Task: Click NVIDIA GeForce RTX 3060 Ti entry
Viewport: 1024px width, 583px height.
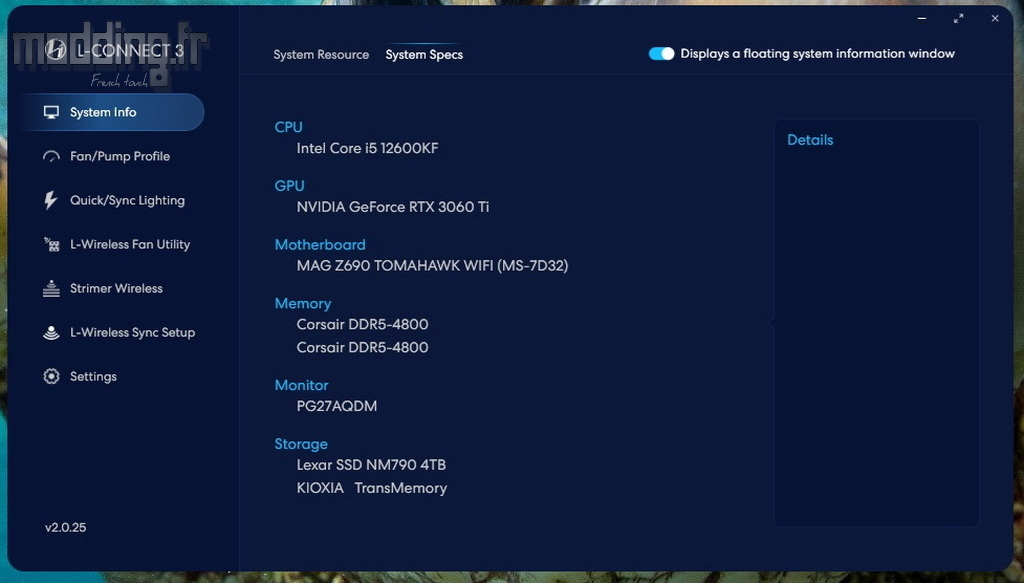Action: click(392, 207)
